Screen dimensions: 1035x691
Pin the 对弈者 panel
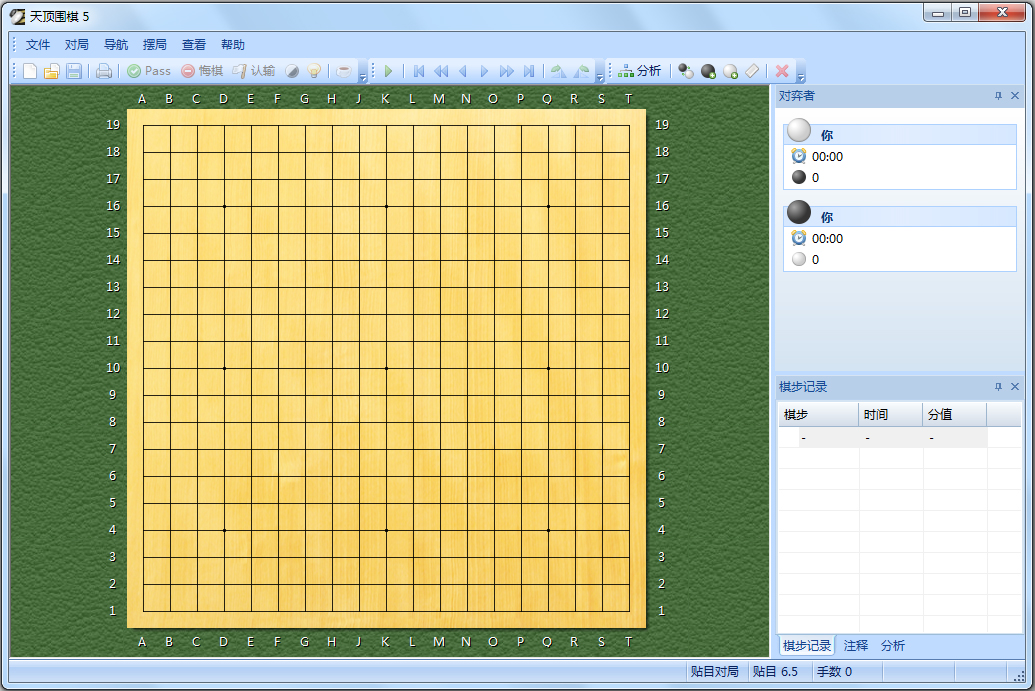[x=1000, y=95]
